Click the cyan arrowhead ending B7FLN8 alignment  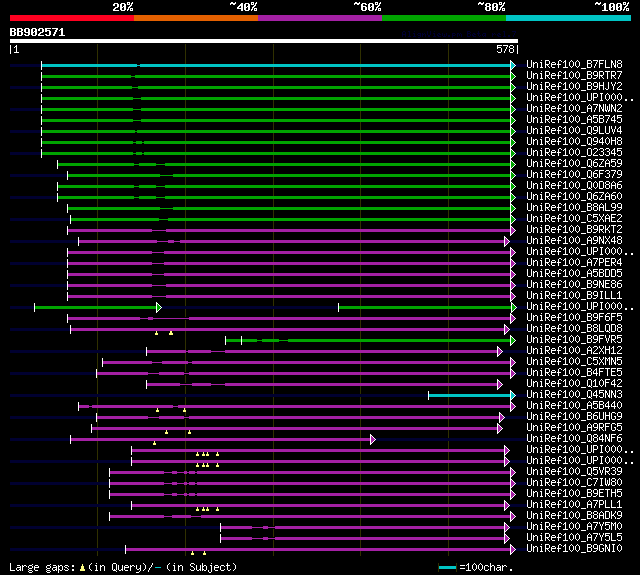(513, 65)
